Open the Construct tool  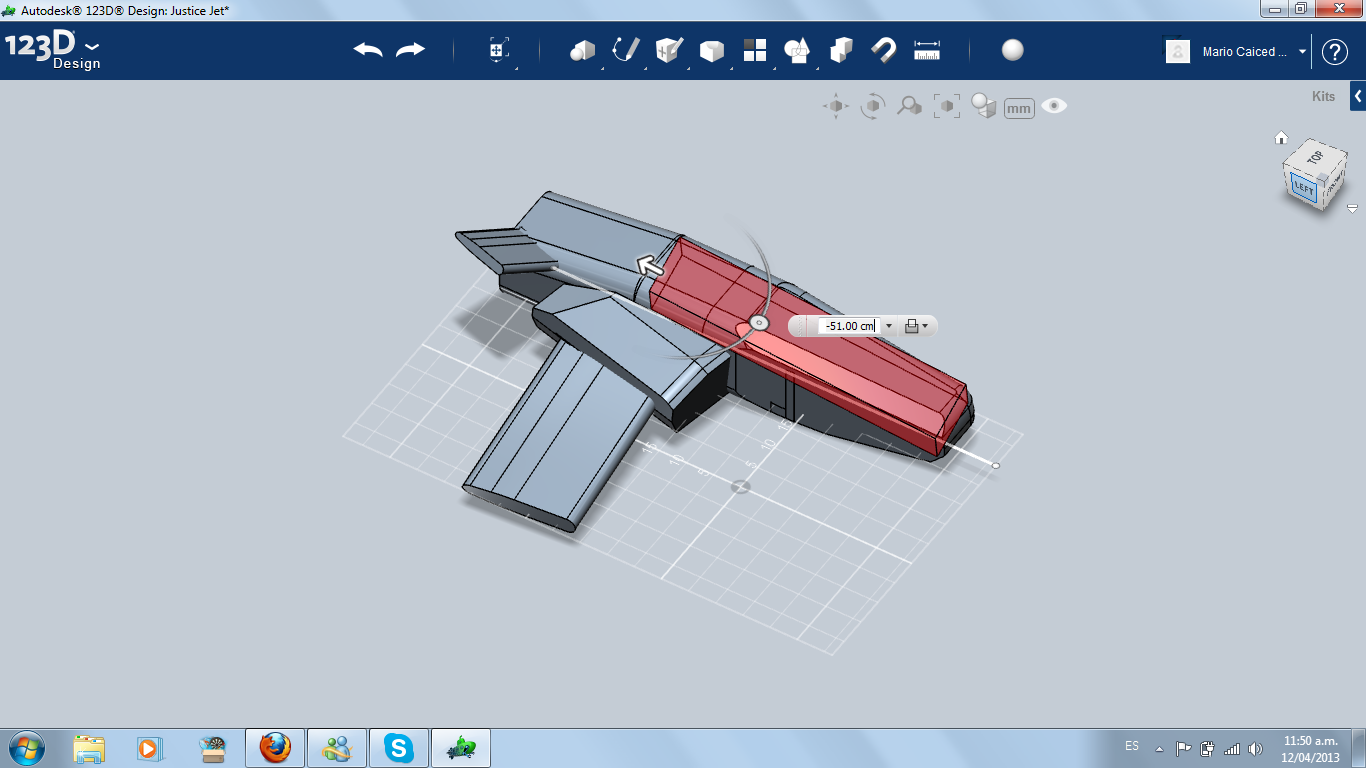point(669,50)
